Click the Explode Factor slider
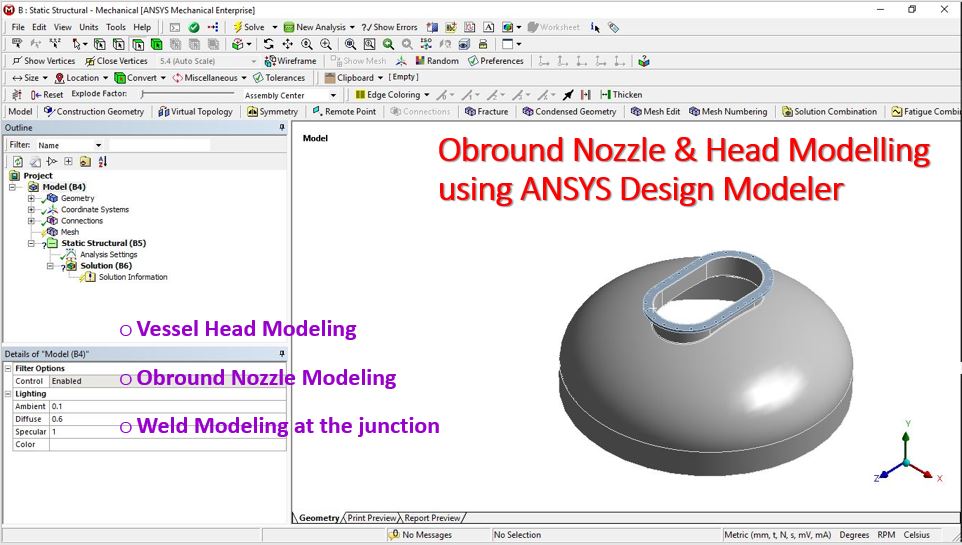Viewport: 962px width, 545px height. [187, 94]
